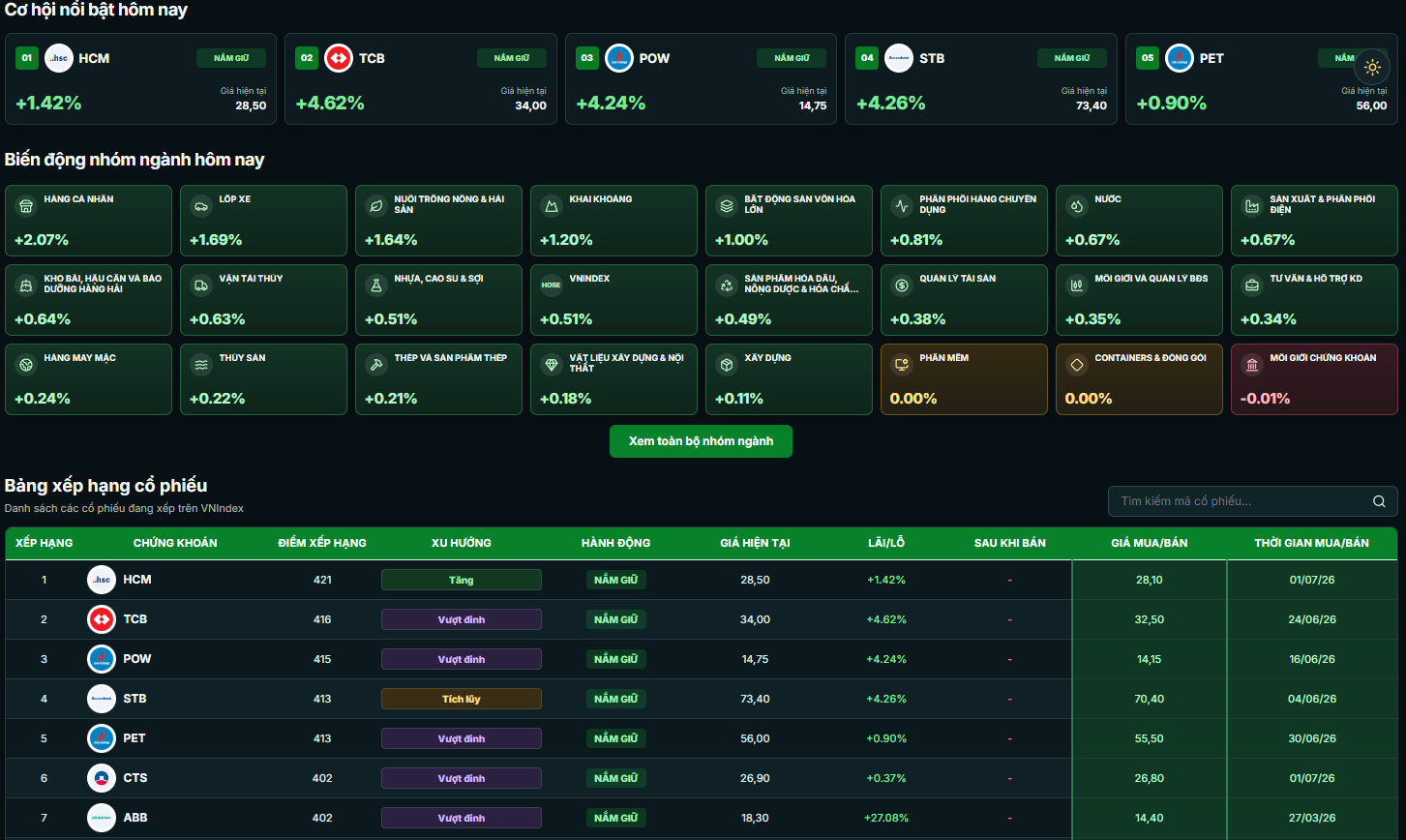Image resolution: width=1406 pixels, height=840 pixels.
Task: Select the POW ticker in ranking table
Action: [x=137, y=659]
